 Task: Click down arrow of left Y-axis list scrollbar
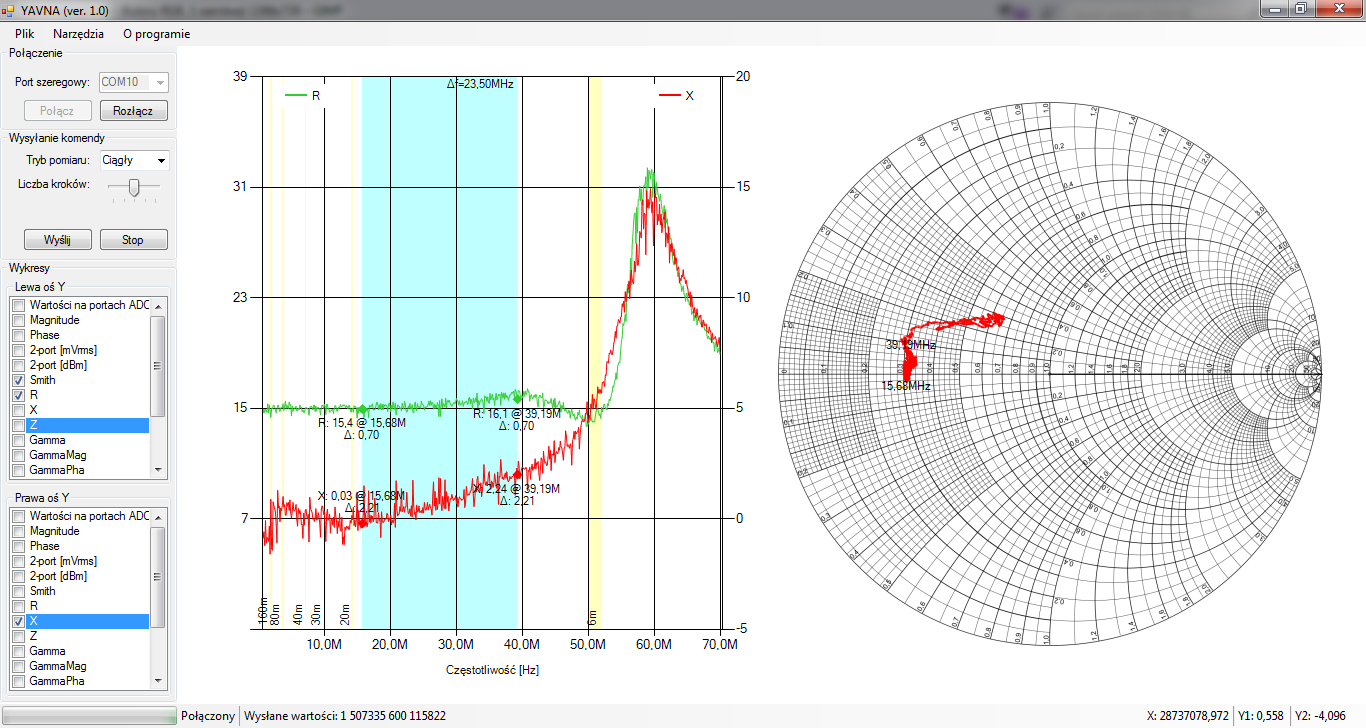[157, 468]
